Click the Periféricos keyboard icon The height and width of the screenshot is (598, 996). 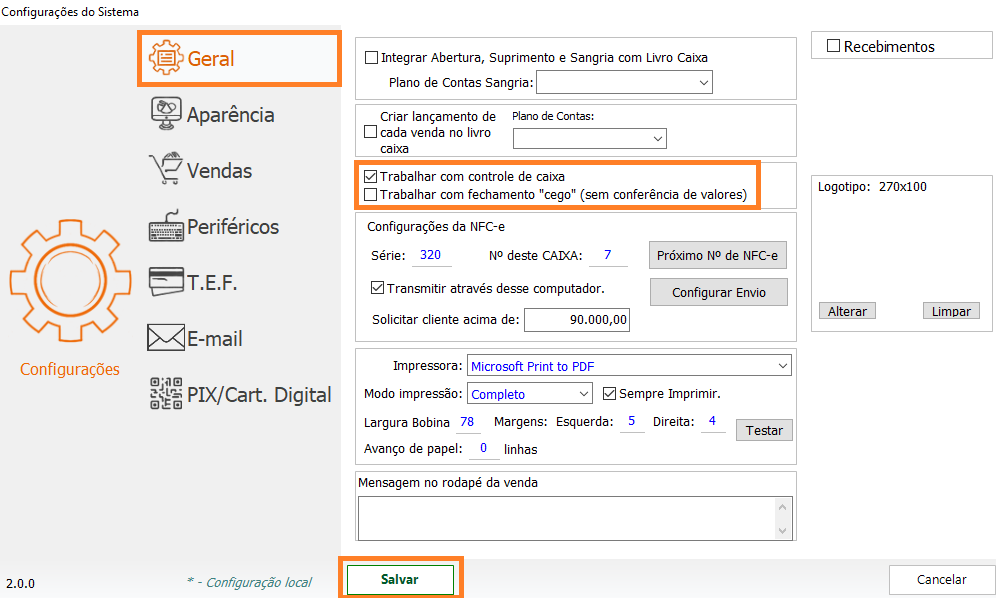(x=166, y=226)
